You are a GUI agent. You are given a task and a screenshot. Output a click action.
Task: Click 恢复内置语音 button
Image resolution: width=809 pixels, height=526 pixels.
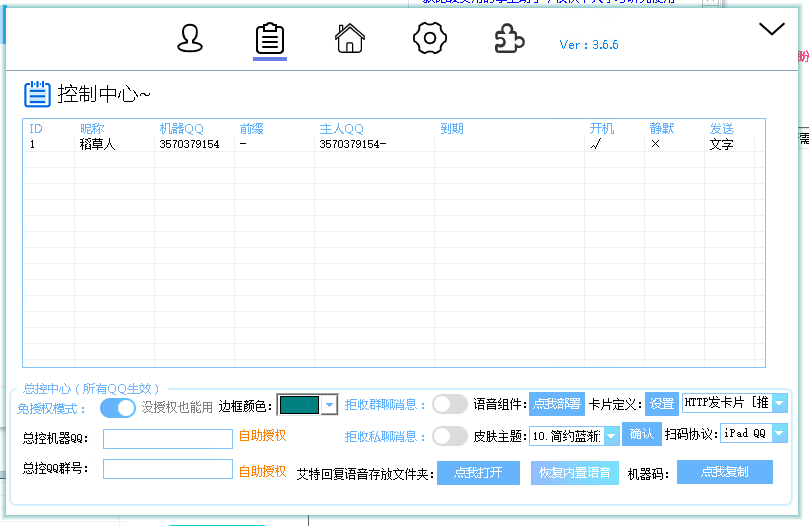click(x=575, y=473)
